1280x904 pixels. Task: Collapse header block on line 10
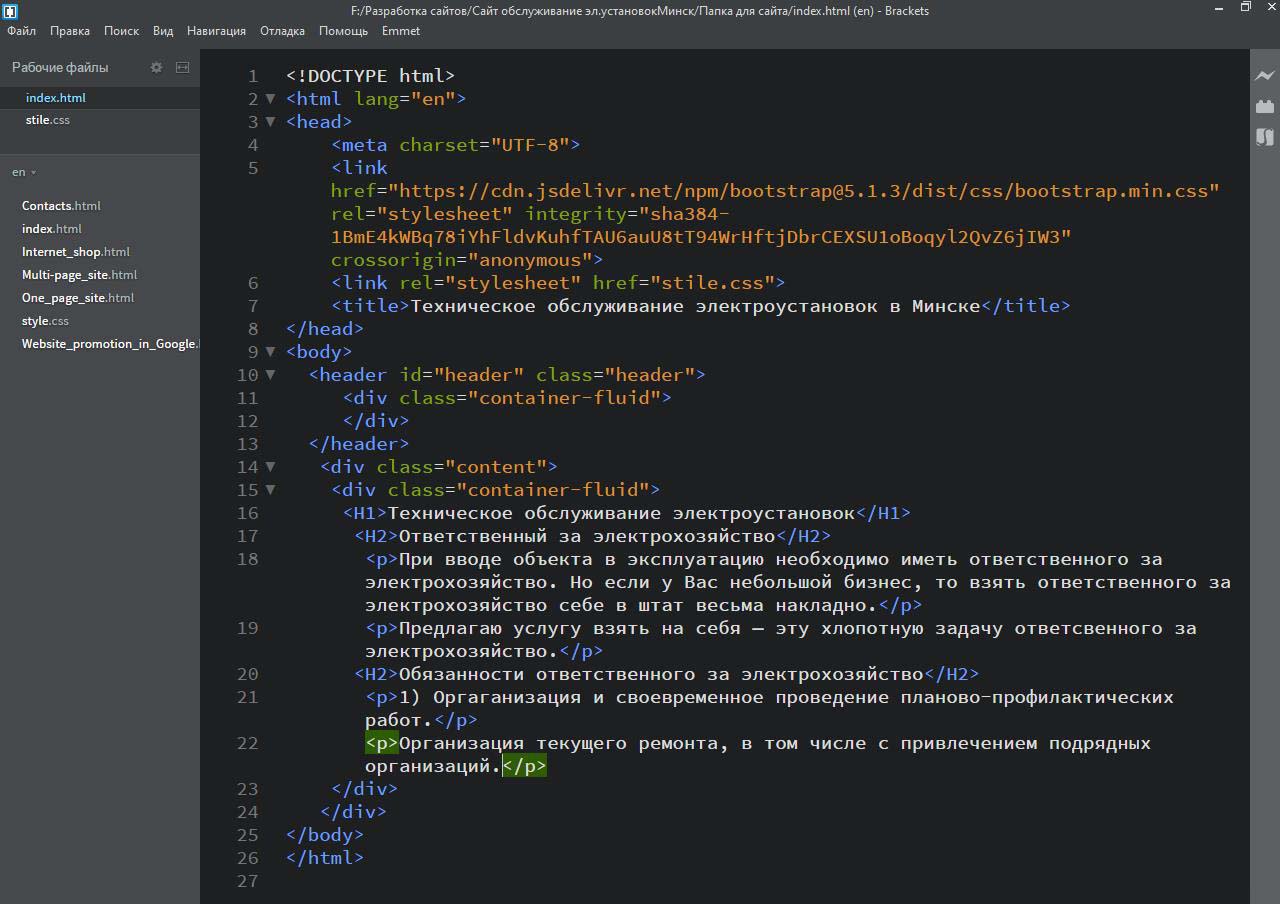(x=270, y=375)
